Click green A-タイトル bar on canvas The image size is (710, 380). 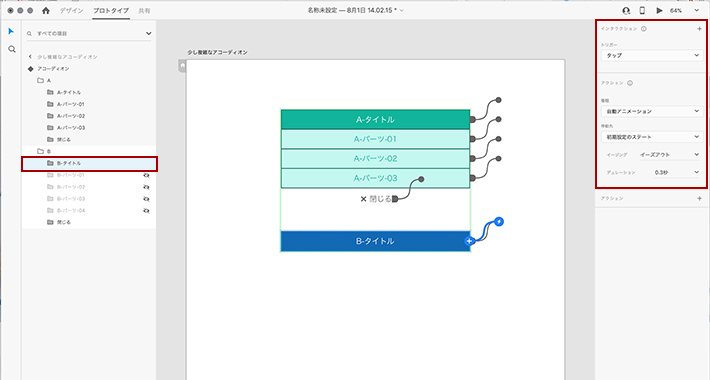click(375, 120)
